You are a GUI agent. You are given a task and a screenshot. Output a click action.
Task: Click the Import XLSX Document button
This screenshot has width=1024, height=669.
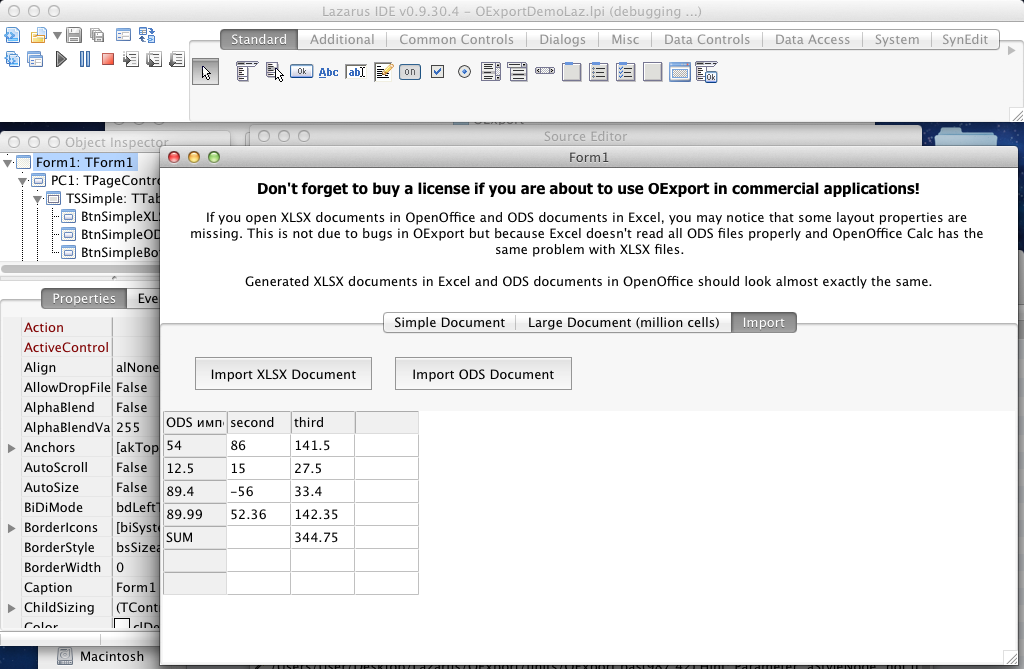coord(283,374)
